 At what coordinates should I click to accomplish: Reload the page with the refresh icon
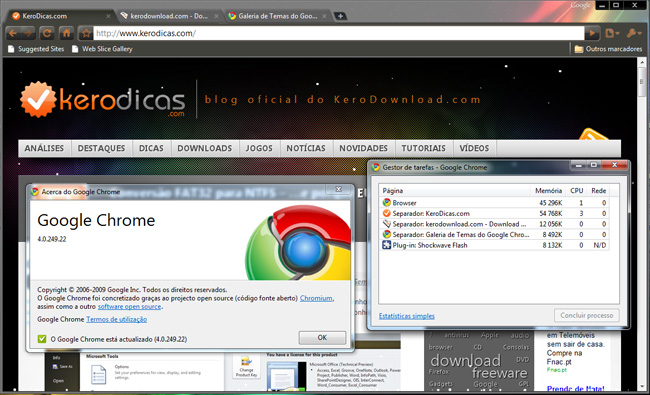tap(47, 33)
